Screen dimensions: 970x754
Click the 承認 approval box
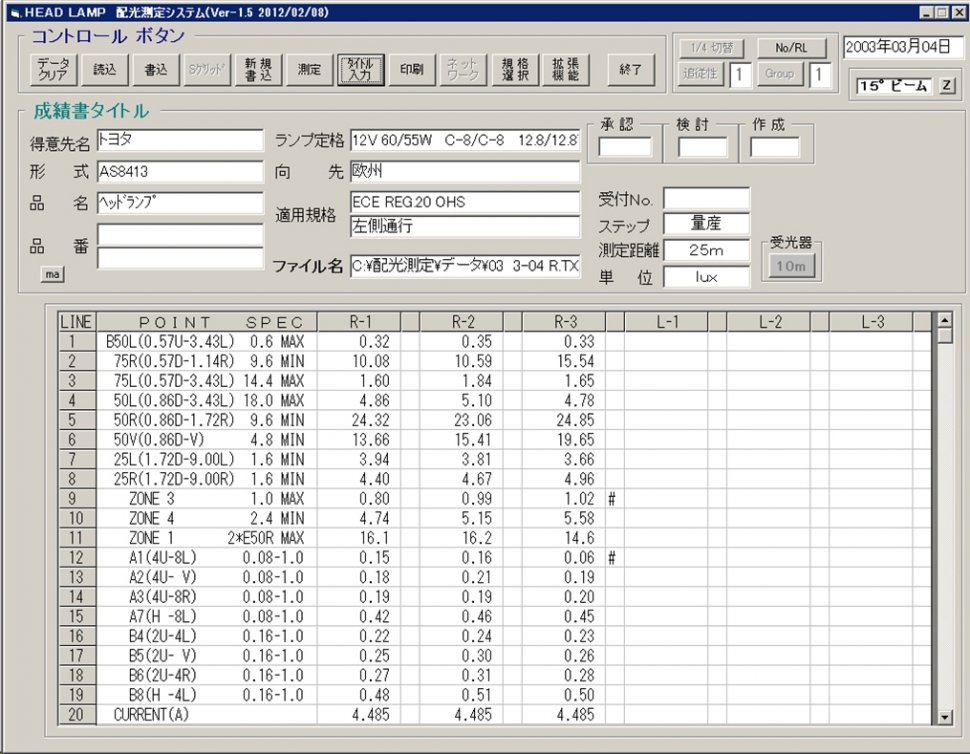pyautogui.click(x=625, y=147)
